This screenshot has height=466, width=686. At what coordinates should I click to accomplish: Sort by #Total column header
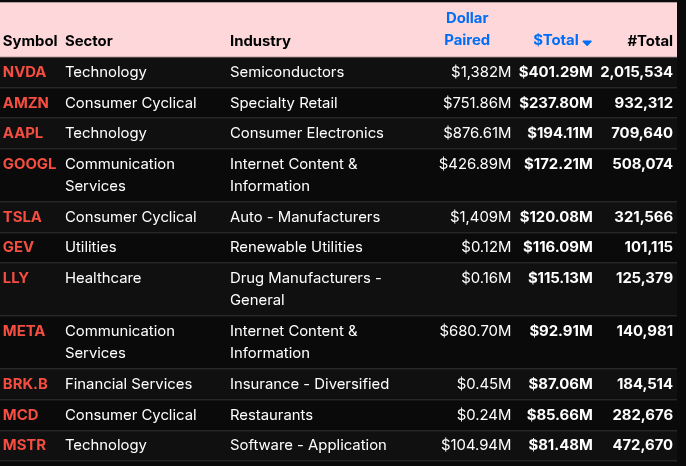[x=649, y=41]
